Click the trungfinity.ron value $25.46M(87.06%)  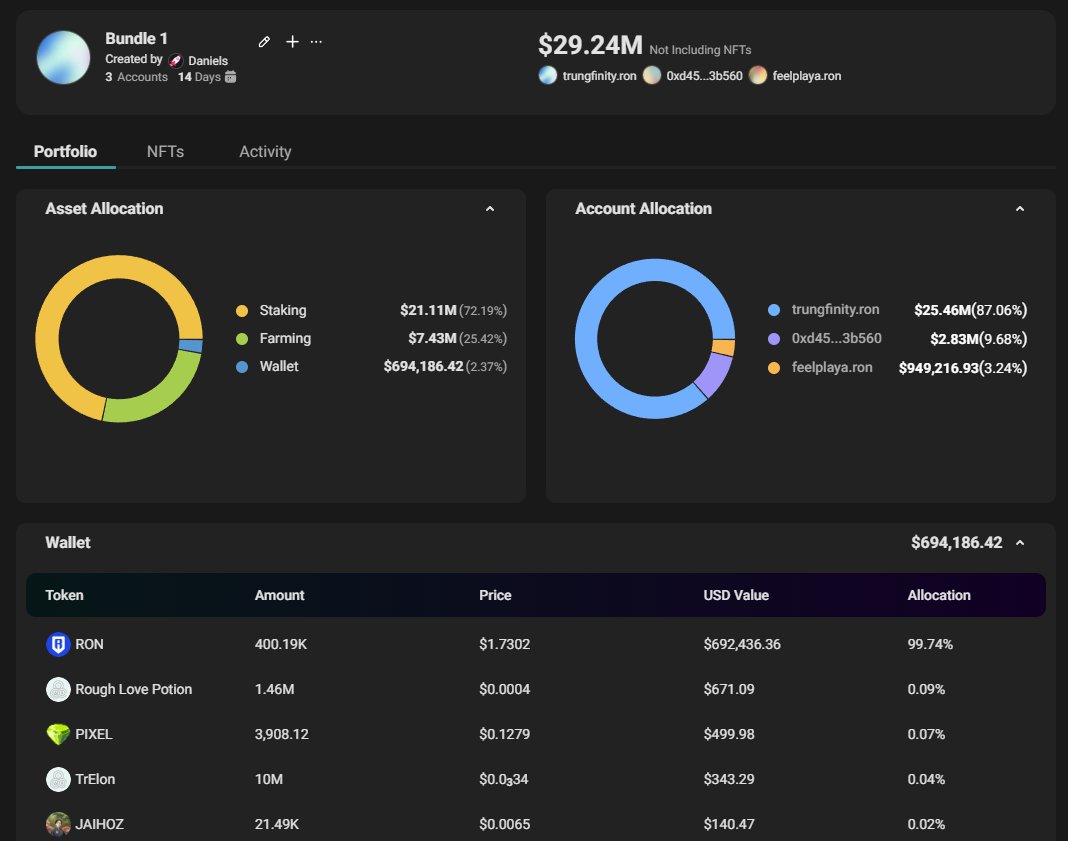[971, 310]
